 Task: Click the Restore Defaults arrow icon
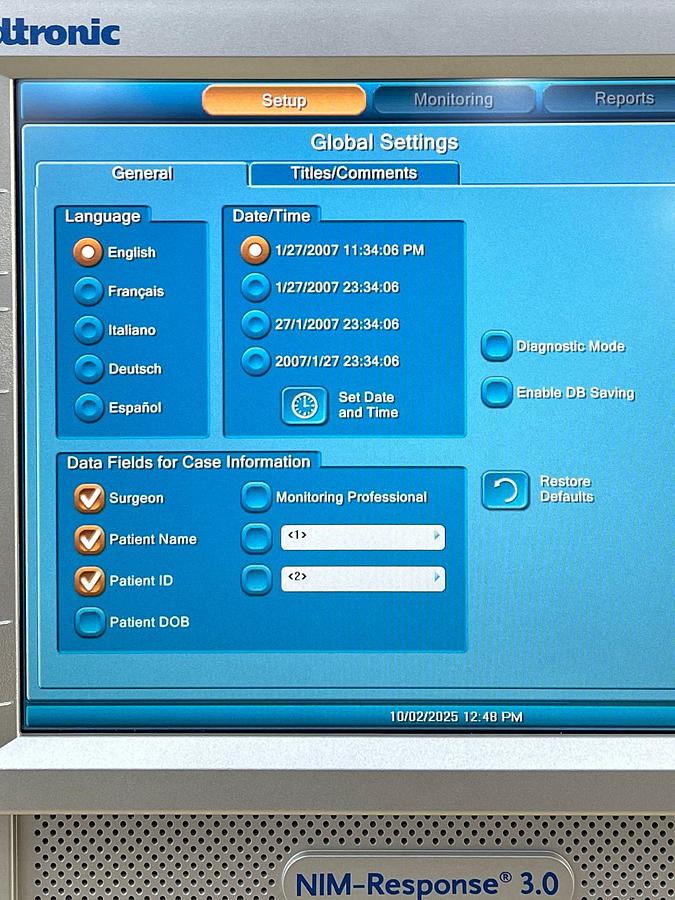[x=505, y=490]
